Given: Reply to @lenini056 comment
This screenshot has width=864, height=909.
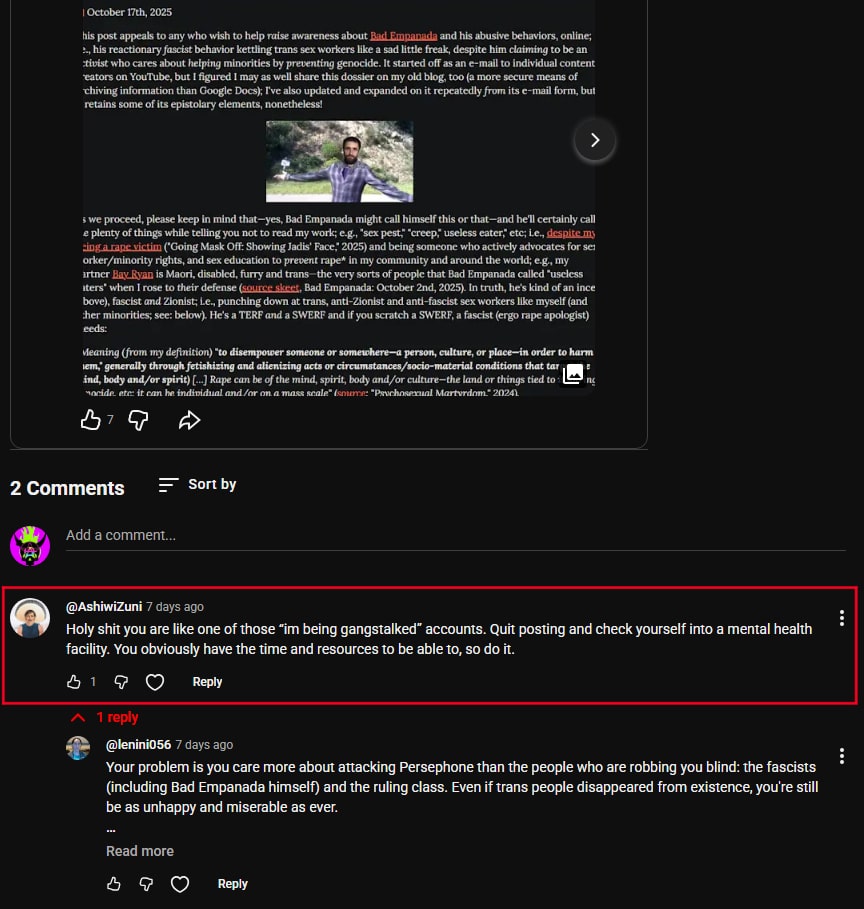Looking at the screenshot, I should tap(233, 883).
